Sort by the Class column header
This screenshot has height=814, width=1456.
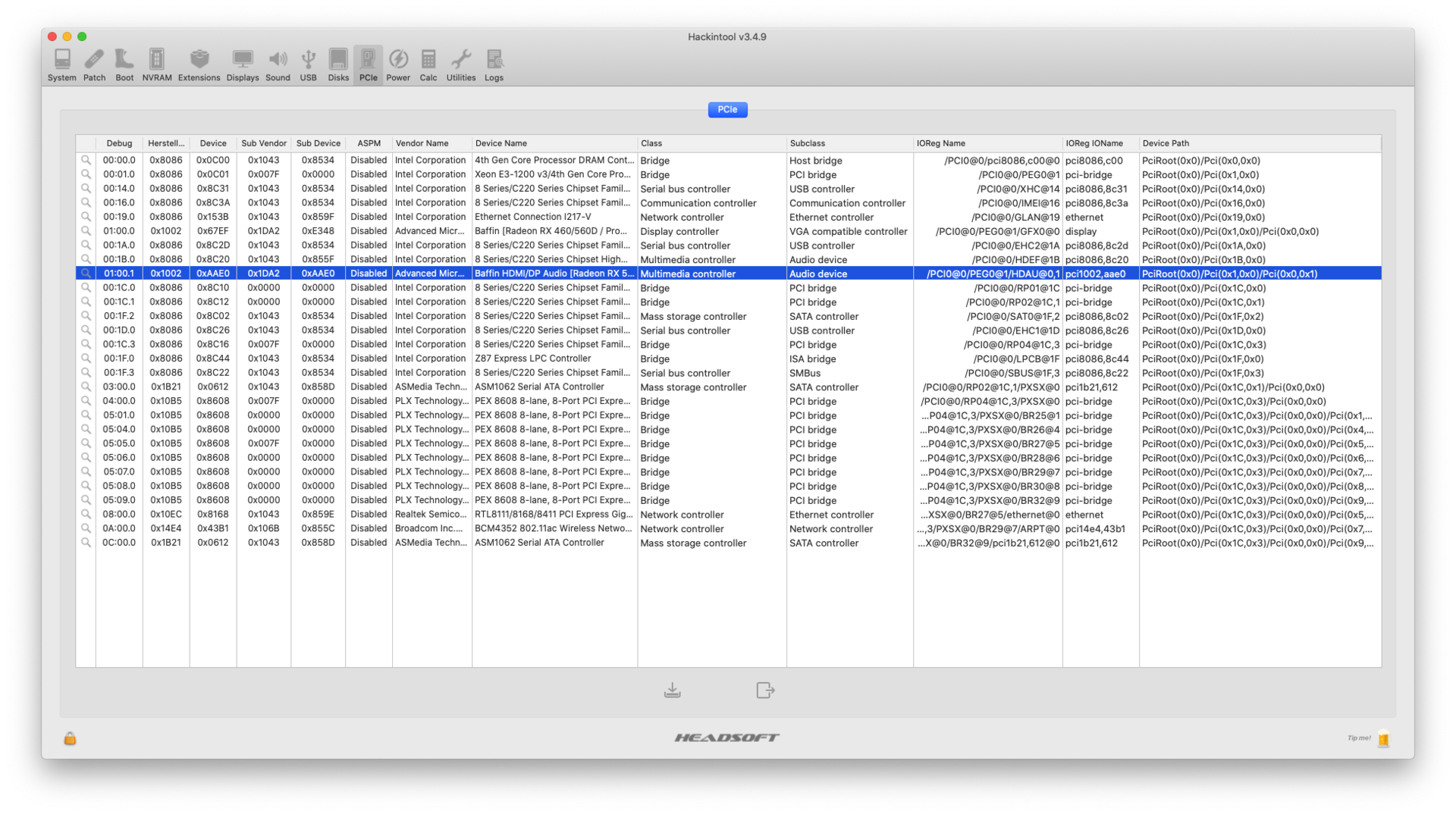coord(712,143)
